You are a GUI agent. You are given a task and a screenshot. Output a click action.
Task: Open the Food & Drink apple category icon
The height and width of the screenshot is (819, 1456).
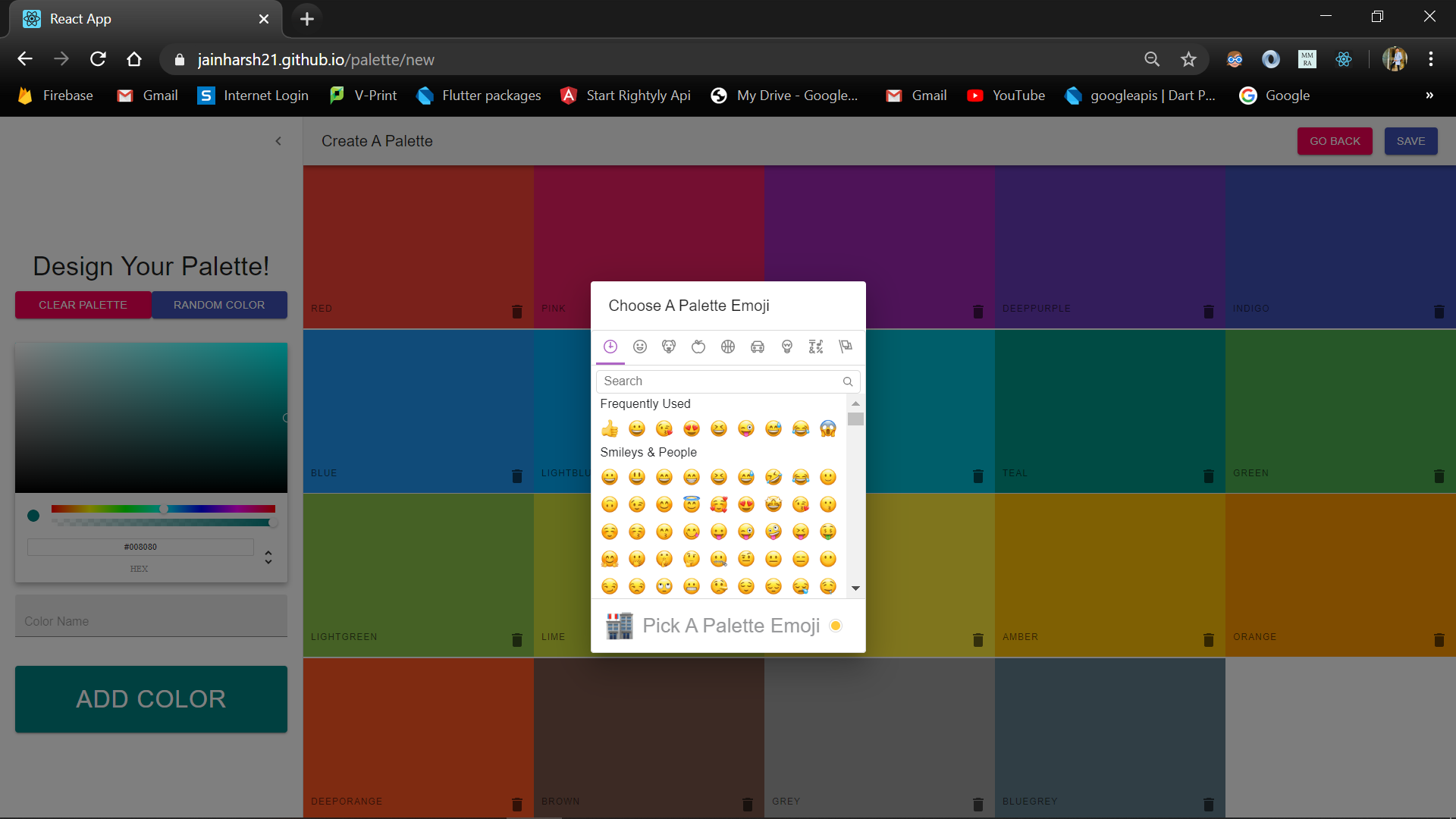coord(698,347)
